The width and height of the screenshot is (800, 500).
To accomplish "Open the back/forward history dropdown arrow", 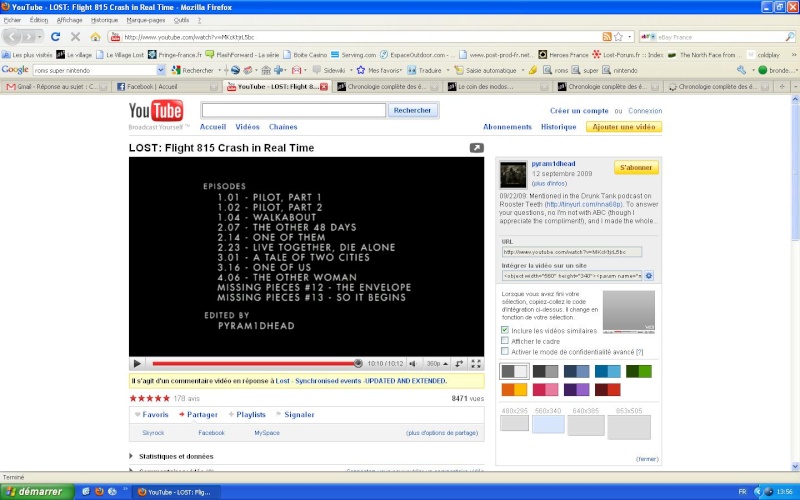I will 40,37.
